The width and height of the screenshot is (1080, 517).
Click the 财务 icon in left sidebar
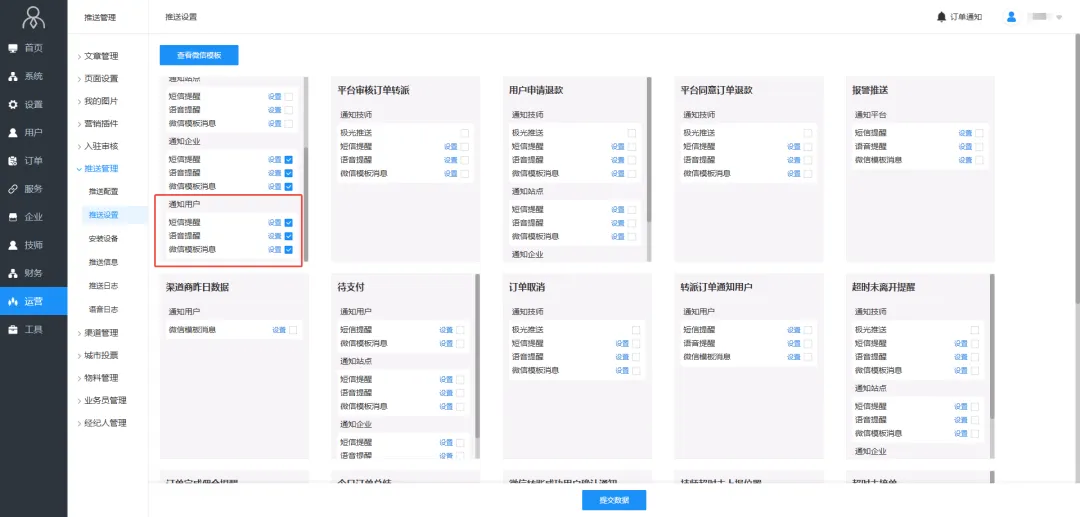(13, 272)
